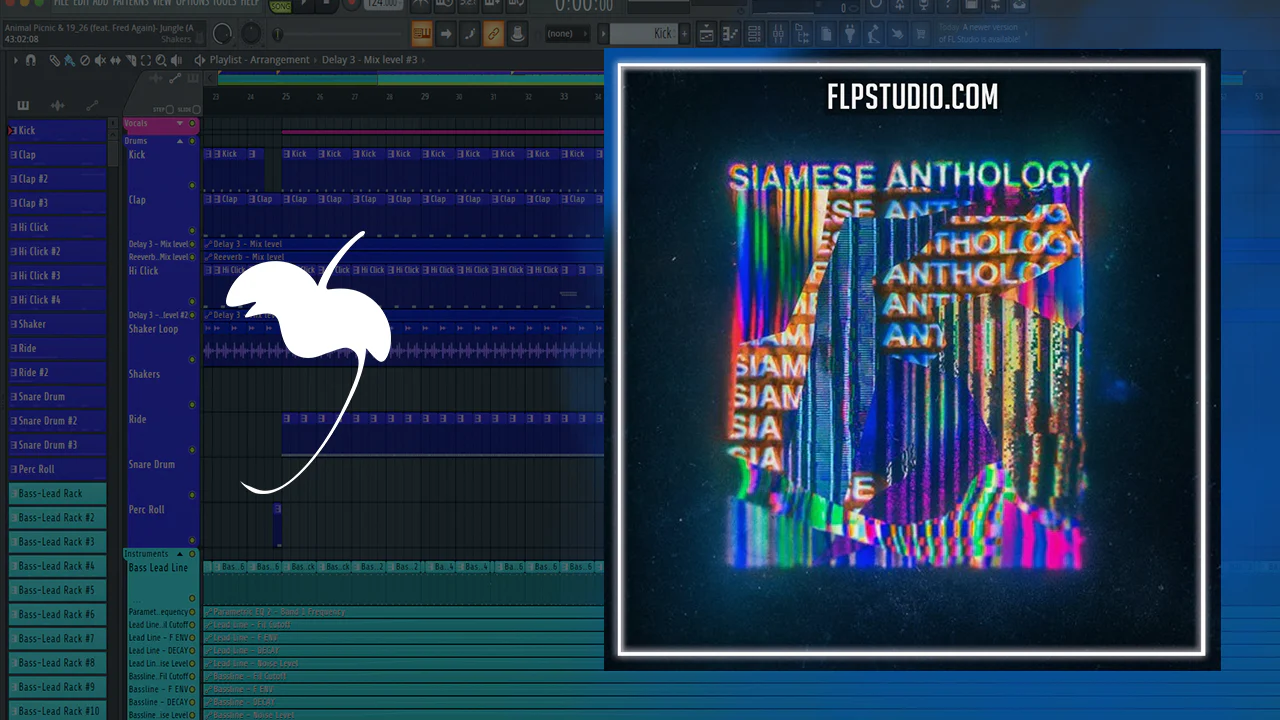Image resolution: width=1280 pixels, height=720 pixels.
Task: Collapse the Drums track group
Action: click(180, 141)
